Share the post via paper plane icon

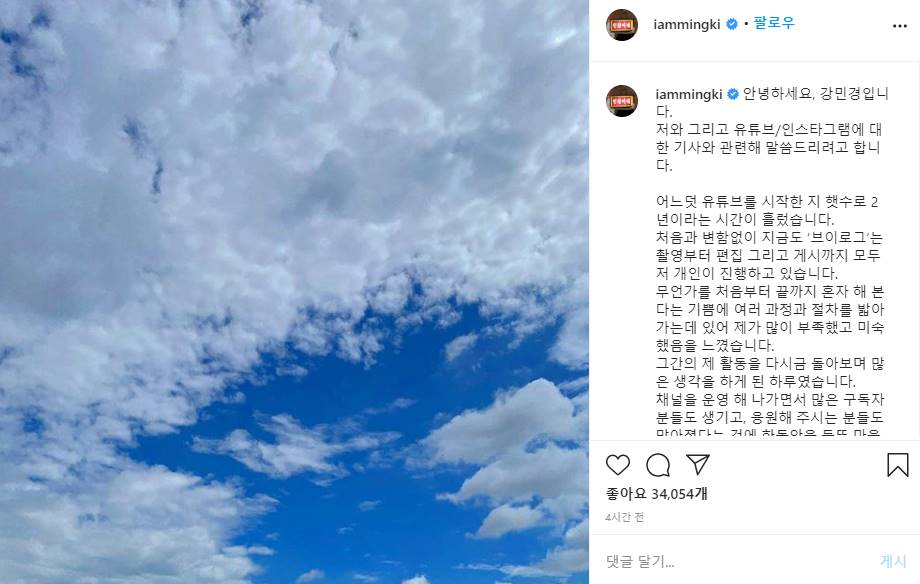click(698, 464)
